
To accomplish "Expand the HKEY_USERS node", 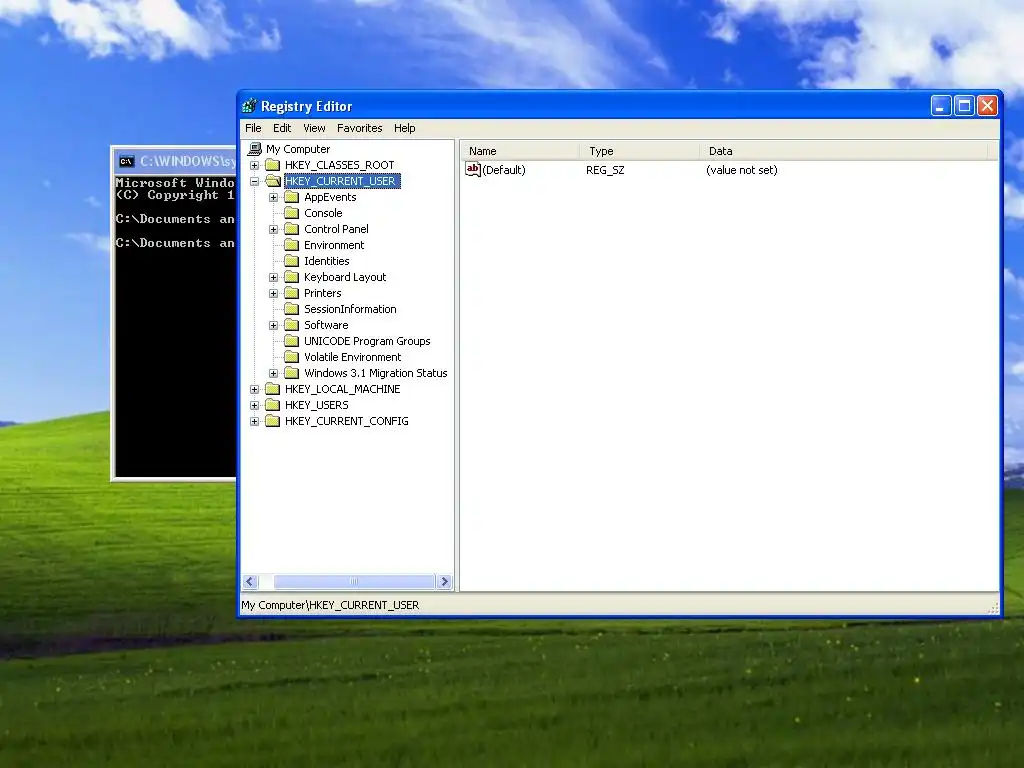I will click(x=255, y=406).
